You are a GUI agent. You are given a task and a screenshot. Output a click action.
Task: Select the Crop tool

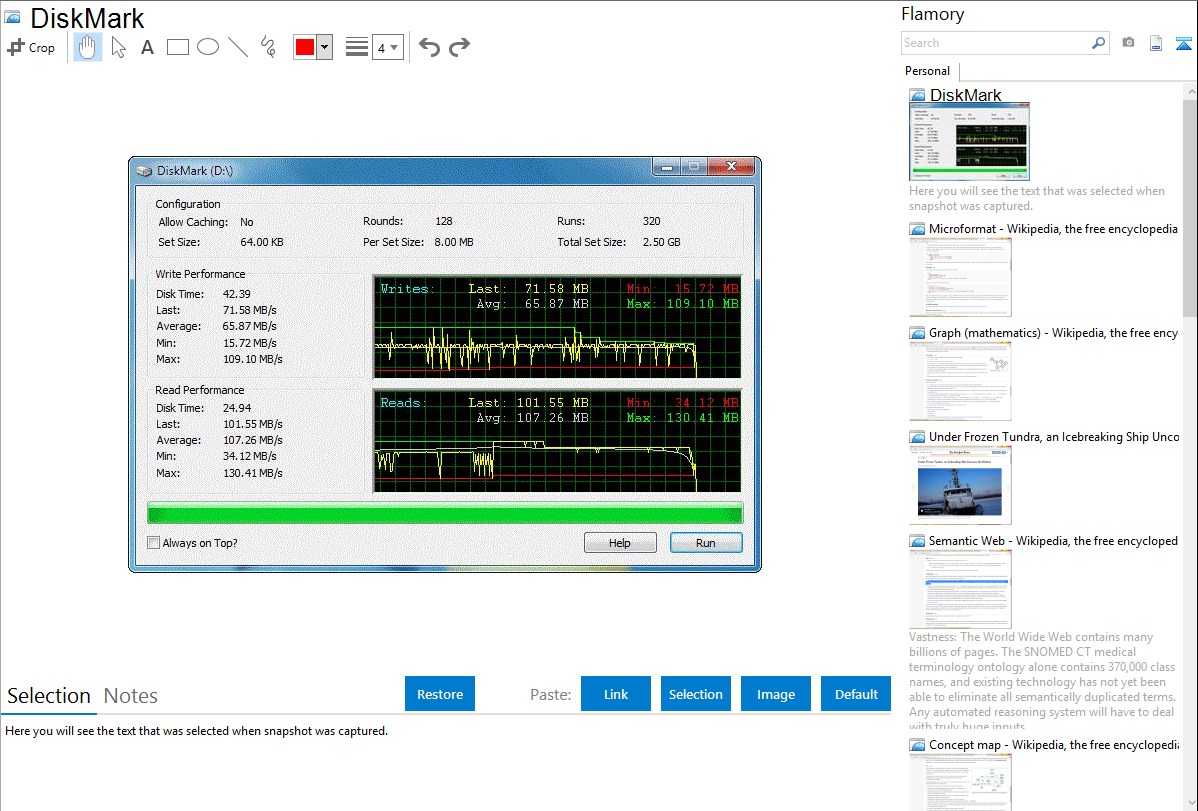pyautogui.click(x=31, y=47)
